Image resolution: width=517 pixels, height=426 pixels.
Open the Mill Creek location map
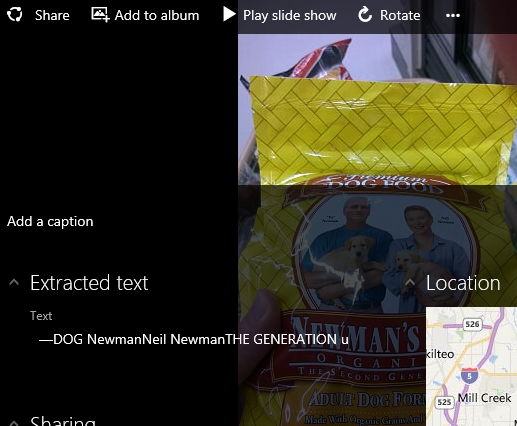tap(471, 367)
